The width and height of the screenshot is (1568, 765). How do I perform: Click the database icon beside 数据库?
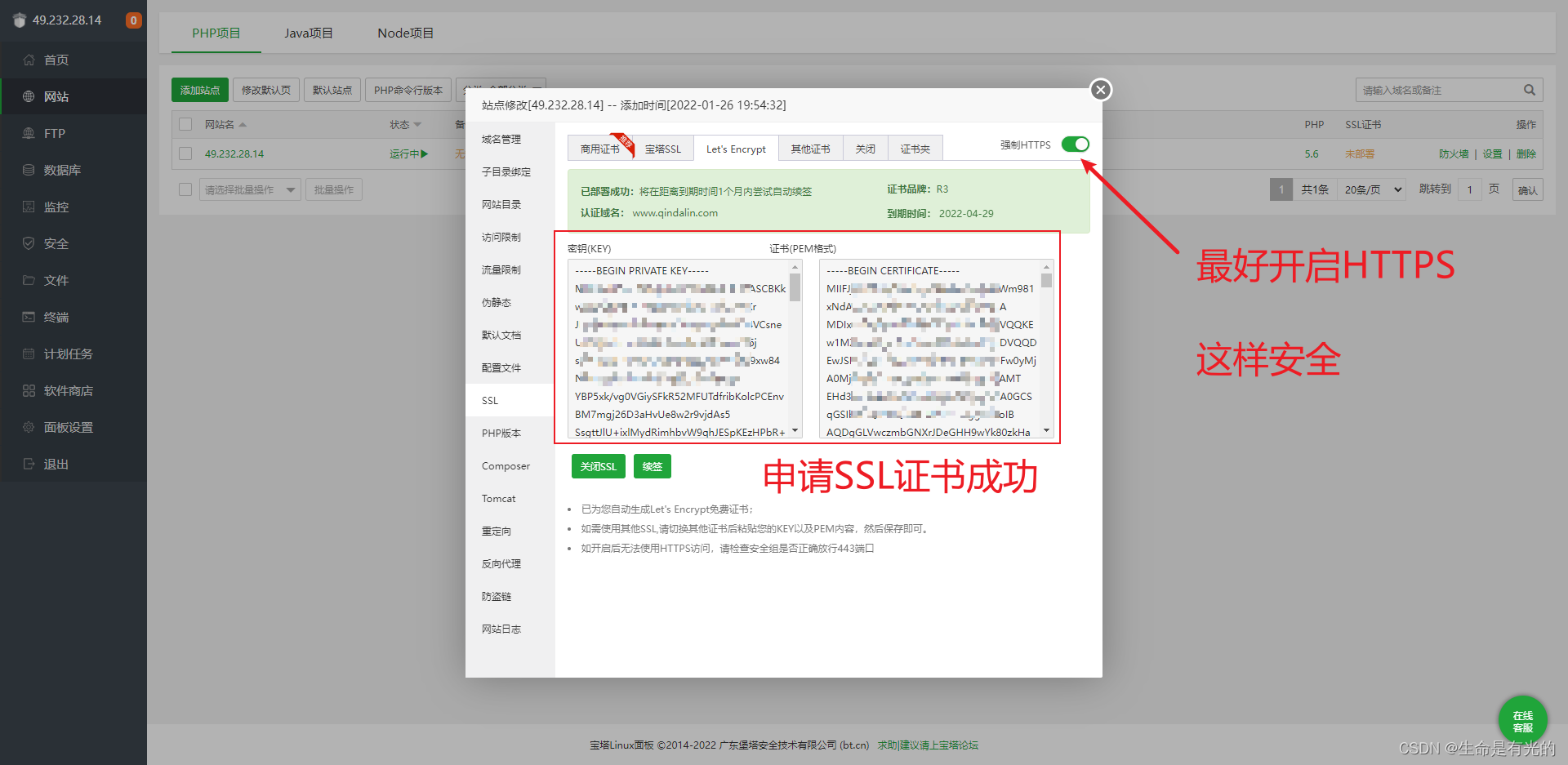[x=29, y=170]
